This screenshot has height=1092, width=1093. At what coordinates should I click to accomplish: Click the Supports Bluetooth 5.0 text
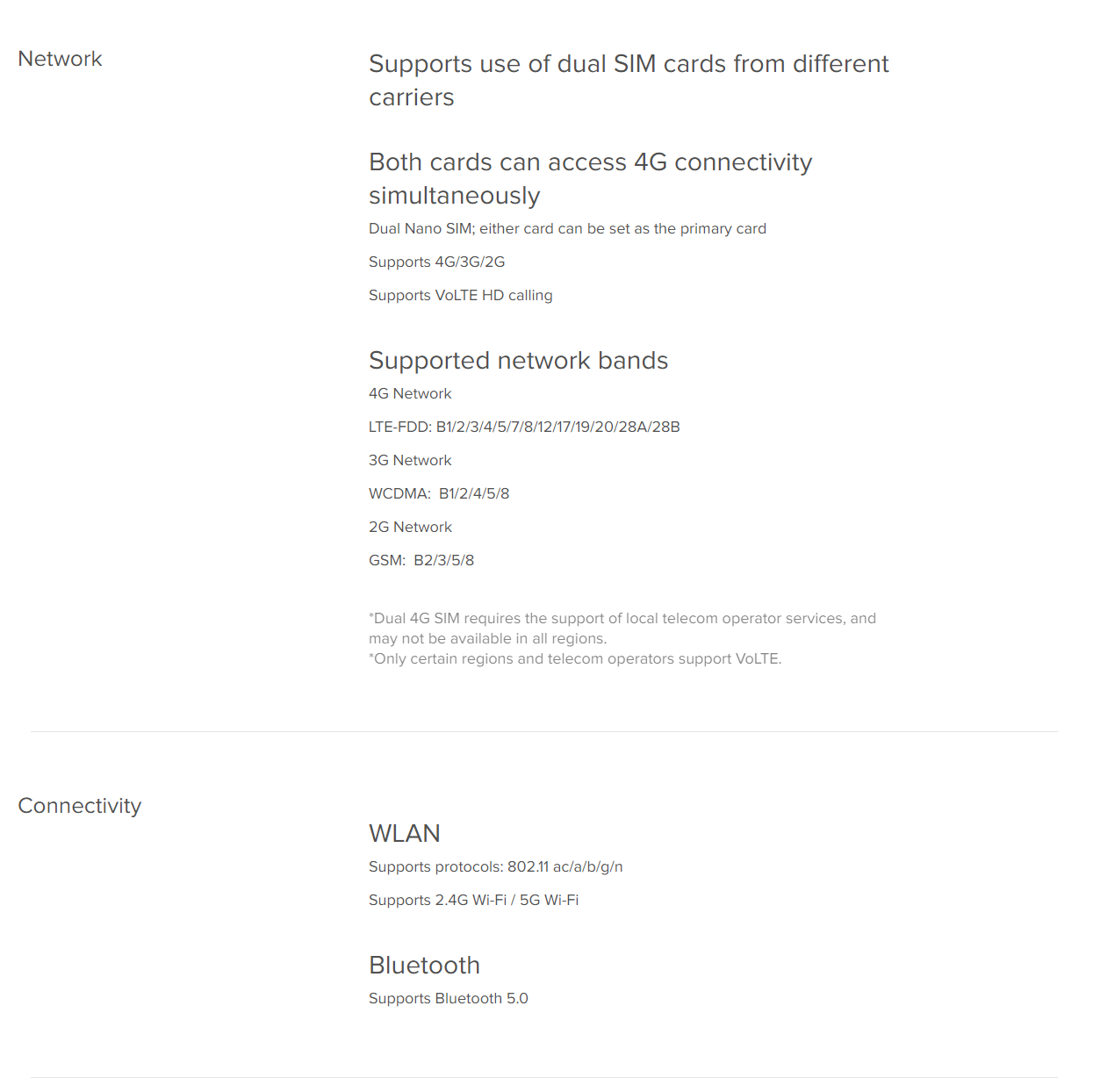(448, 999)
